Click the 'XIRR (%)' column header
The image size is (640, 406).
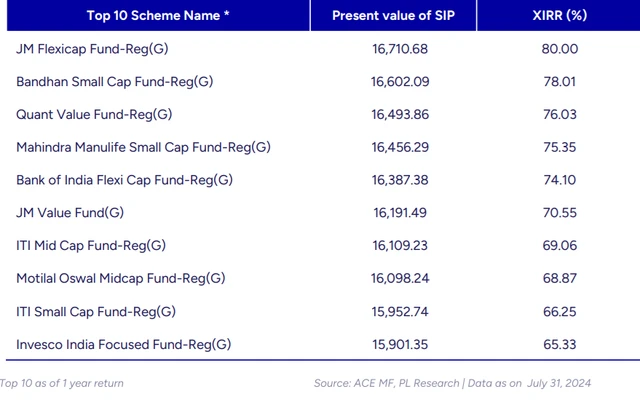point(559,16)
